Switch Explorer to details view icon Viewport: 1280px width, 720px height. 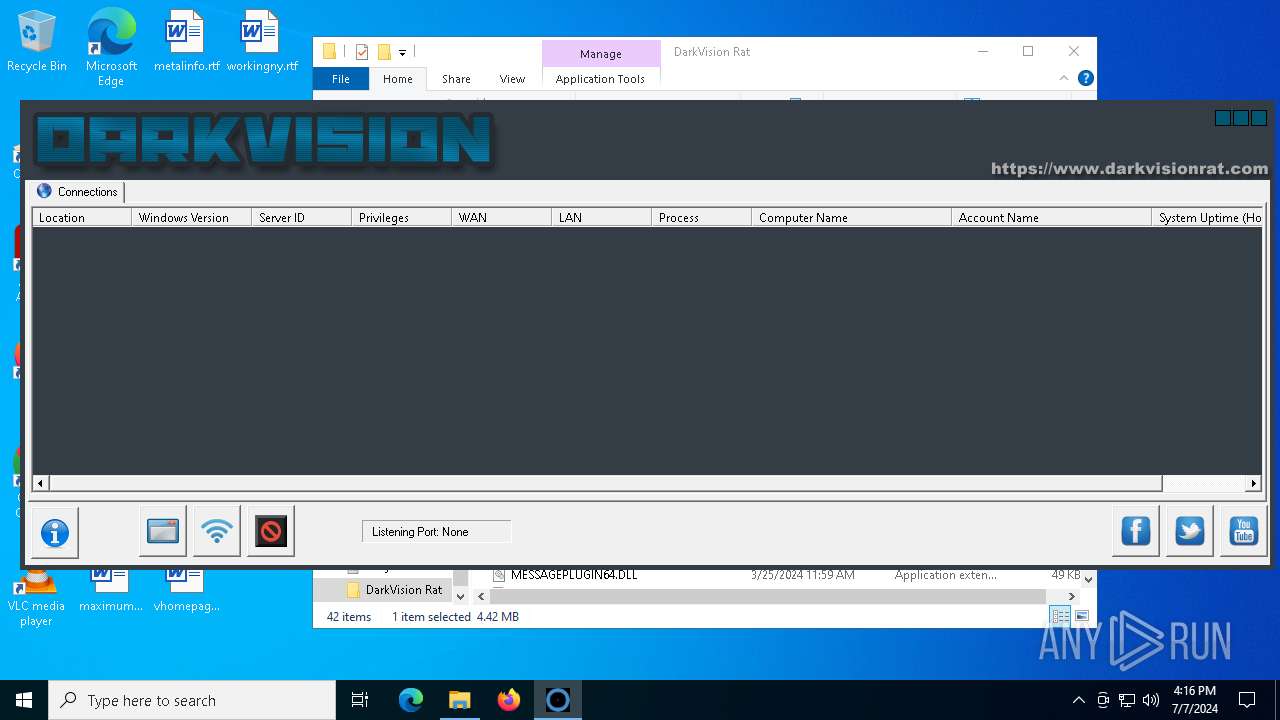pos(1060,616)
